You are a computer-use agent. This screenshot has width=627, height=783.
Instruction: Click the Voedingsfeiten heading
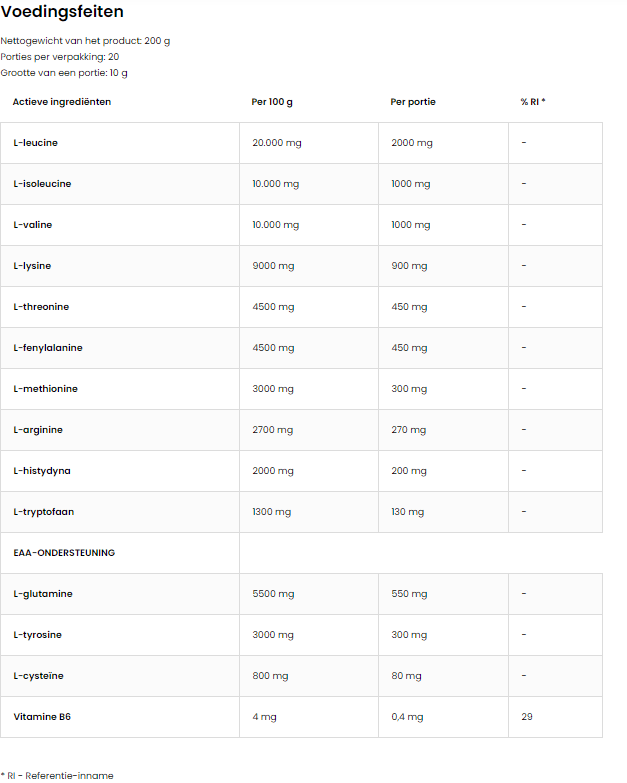pyautogui.click(x=62, y=11)
